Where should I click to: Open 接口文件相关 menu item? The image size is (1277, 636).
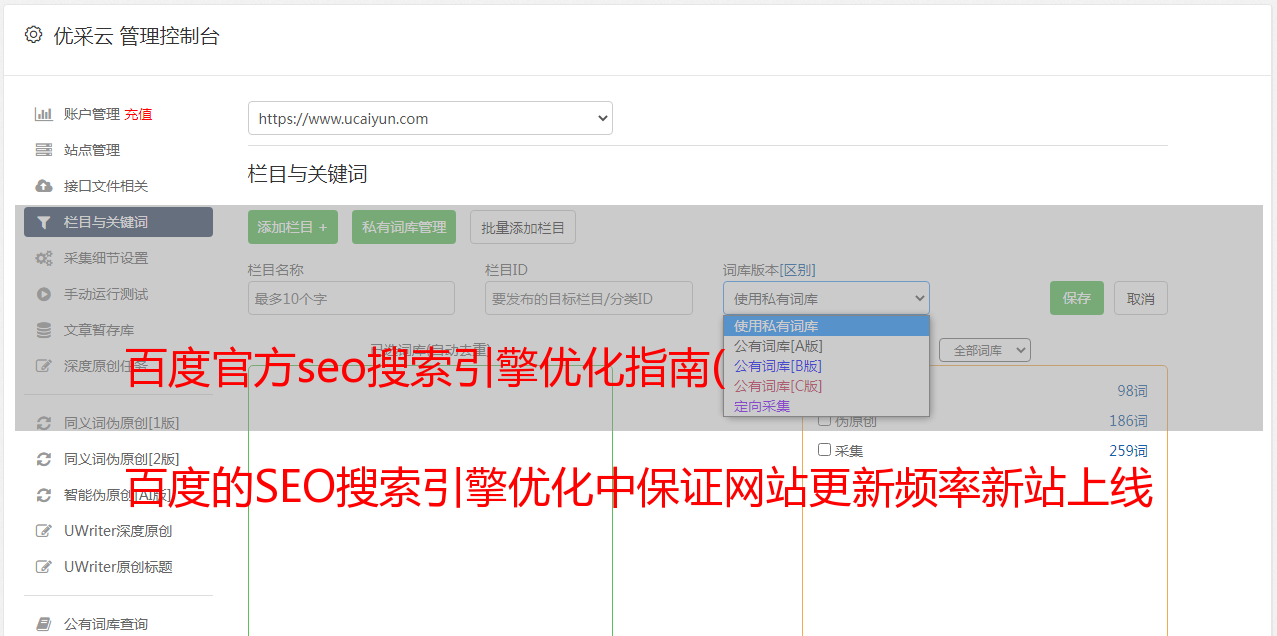pyautogui.click(x=106, y=186)
